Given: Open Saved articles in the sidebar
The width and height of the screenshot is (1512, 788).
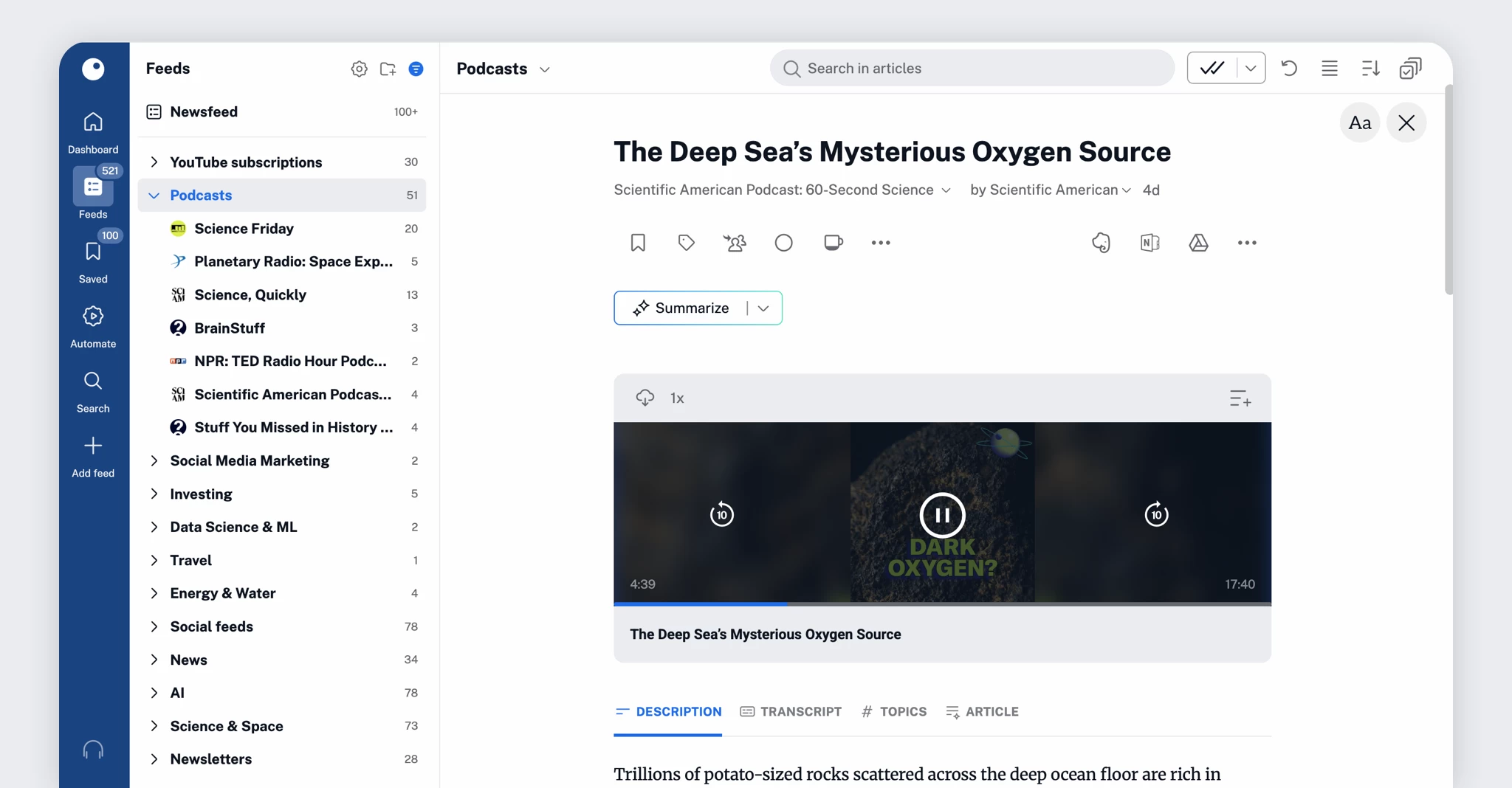Looking at the screenshot, I should pos(93,262).
